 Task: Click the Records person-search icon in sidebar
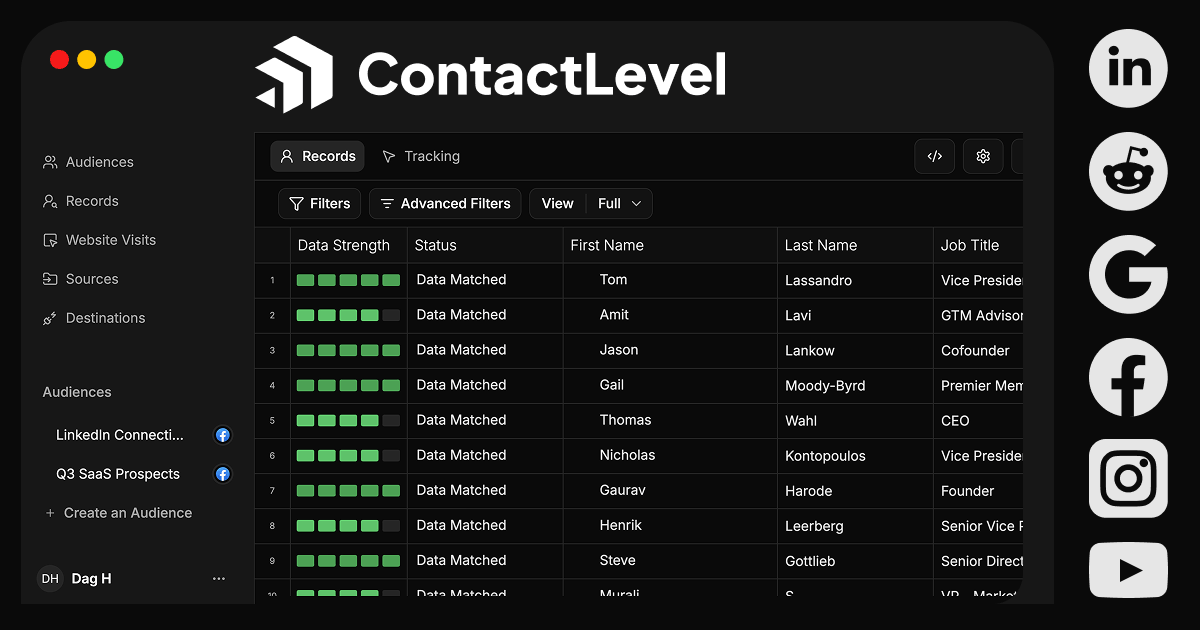tap(50, 201)
